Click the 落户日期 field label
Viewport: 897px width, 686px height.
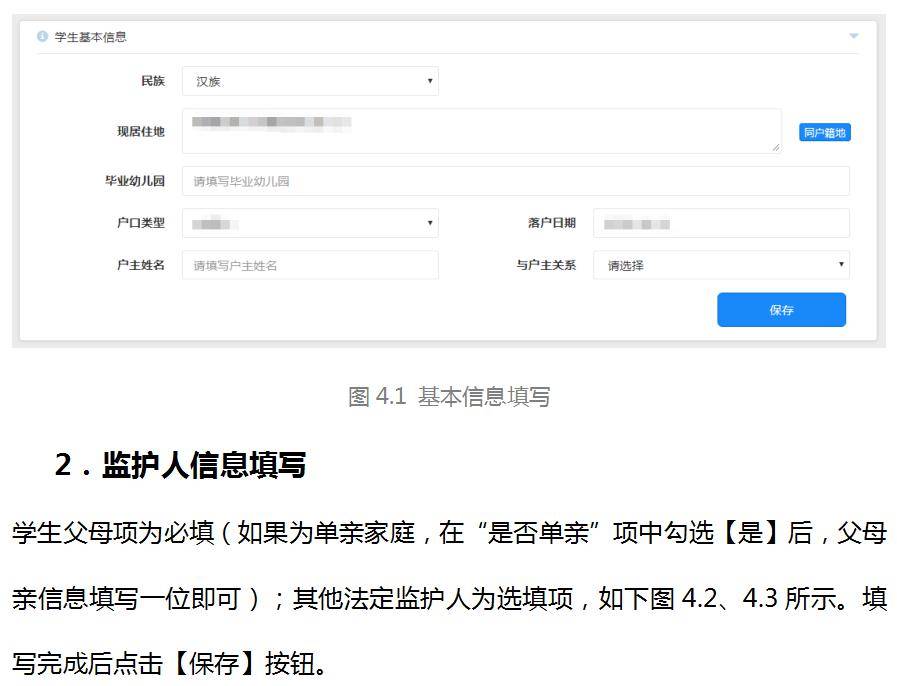pyautogui.click(x=551, y=223)
